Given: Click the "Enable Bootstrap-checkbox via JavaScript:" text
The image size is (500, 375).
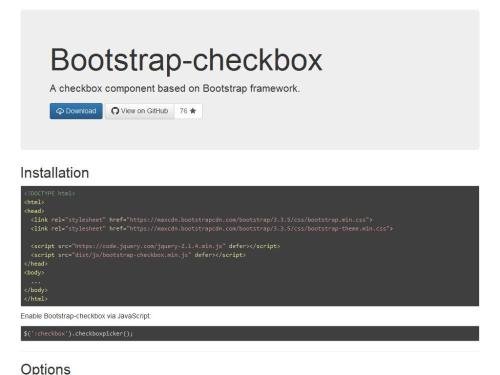Looking at the screenshot, I should [x=86, y=316].
